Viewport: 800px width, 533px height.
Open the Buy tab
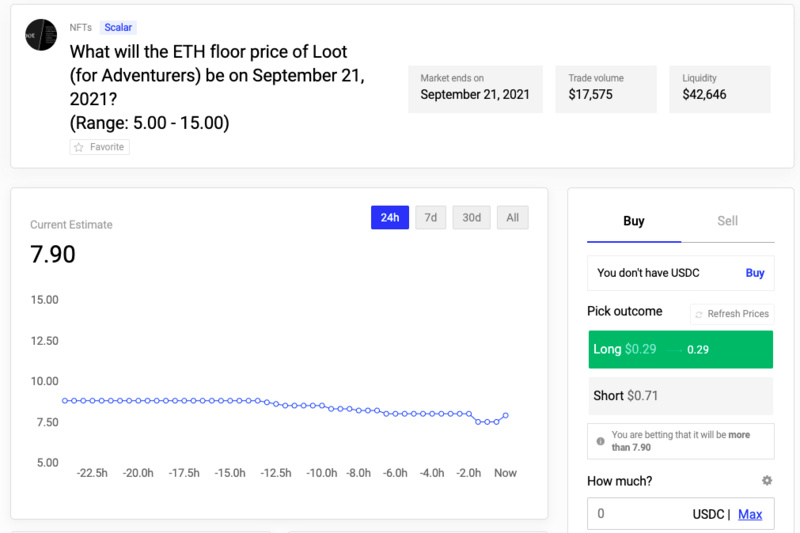tap(634, 221)
